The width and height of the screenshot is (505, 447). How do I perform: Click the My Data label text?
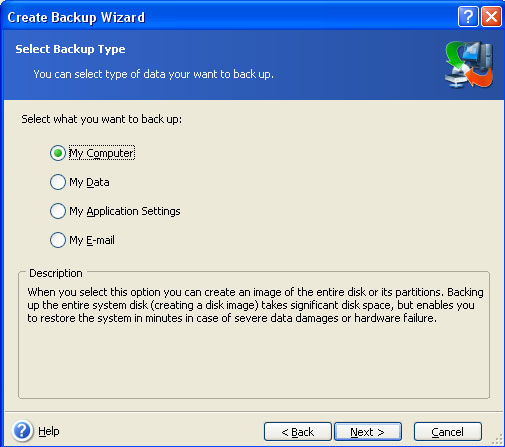[89, 182]
